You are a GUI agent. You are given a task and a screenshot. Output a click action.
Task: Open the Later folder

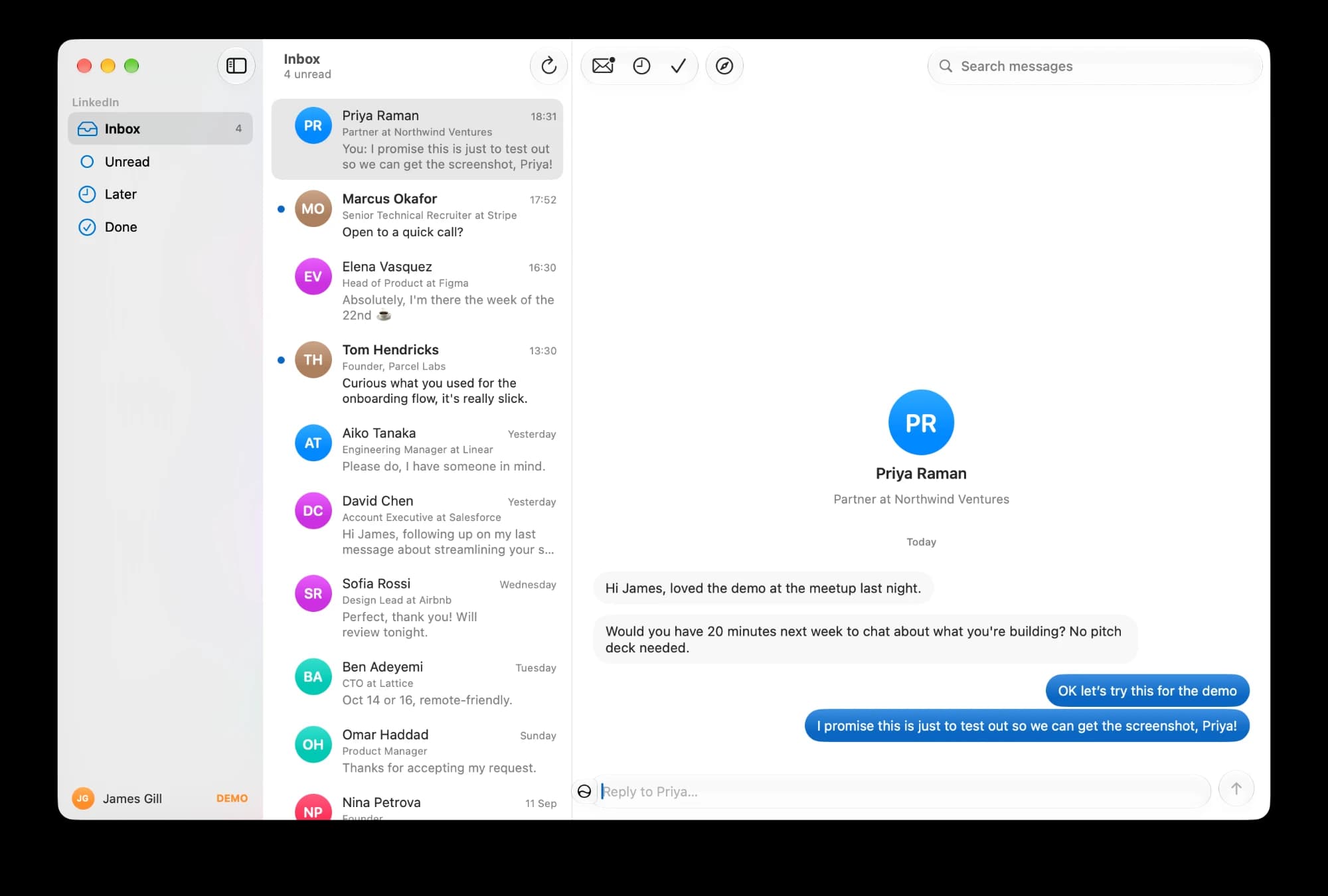160,194
